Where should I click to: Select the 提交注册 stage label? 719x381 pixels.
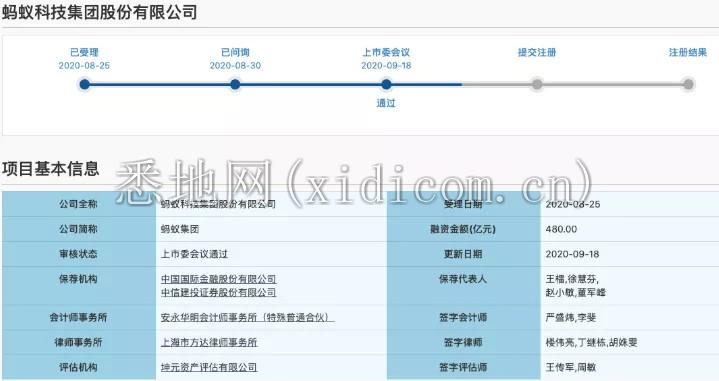(x=537, y=52)
